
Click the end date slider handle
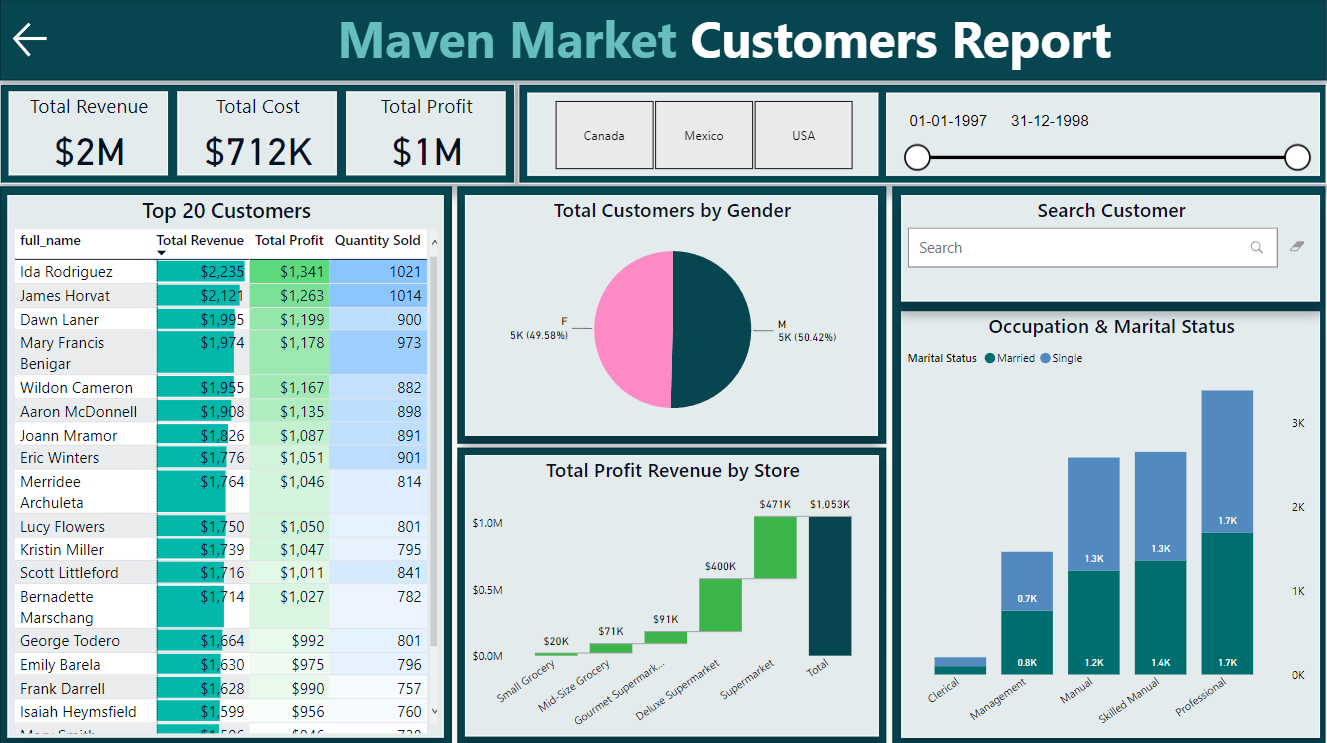click(1297, 157)
